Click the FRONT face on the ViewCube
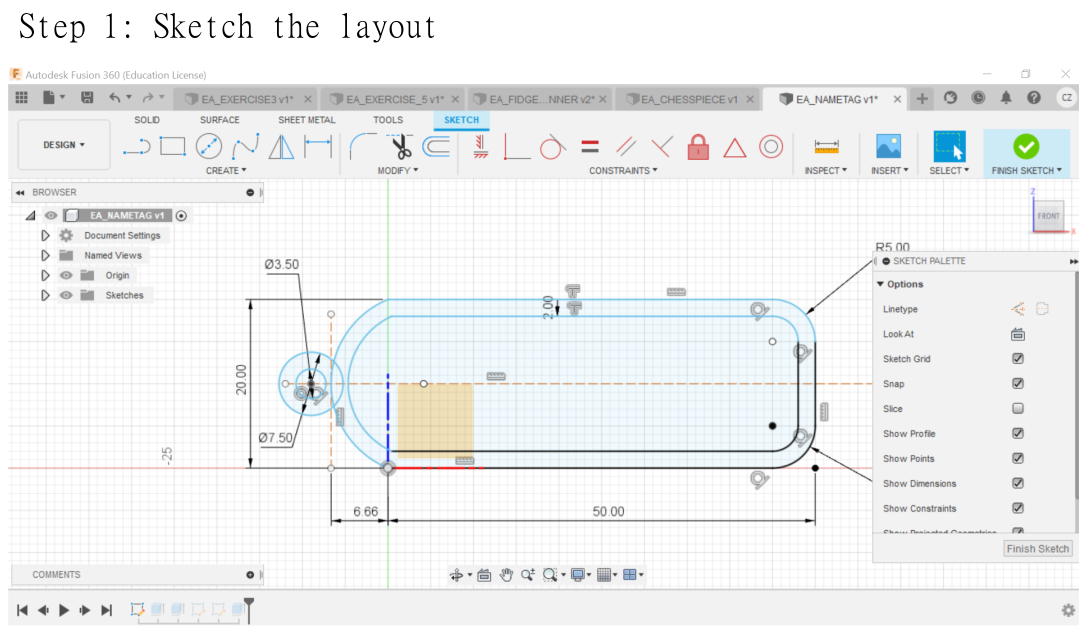This screenshot has height=634, width=1091. click(1049, 215)
